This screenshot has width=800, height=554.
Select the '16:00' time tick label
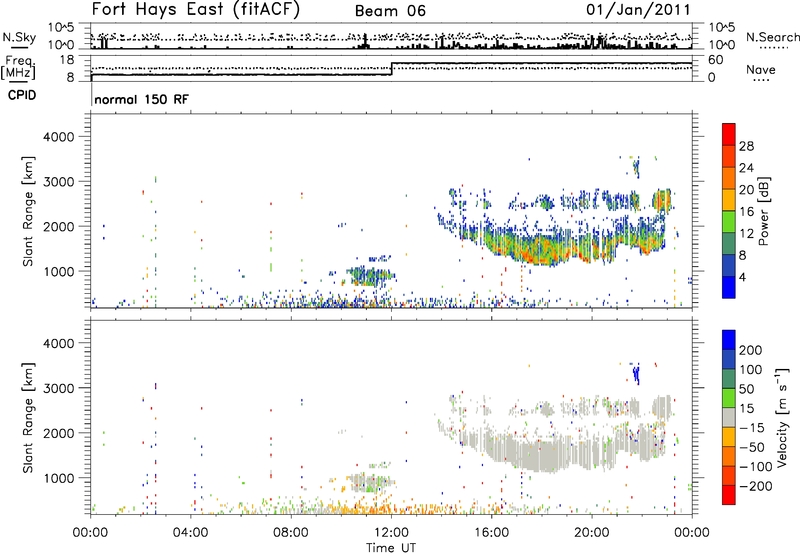click(491, 533)
